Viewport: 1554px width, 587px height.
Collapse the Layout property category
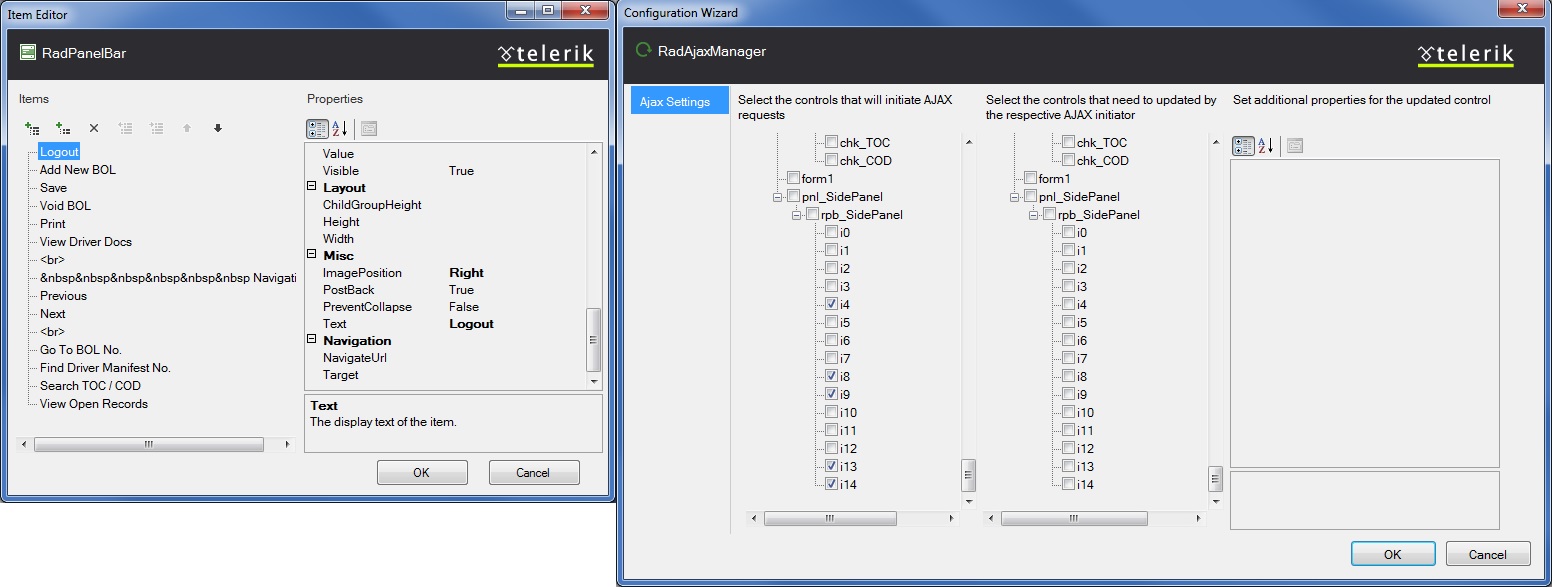tap(312, 187)
